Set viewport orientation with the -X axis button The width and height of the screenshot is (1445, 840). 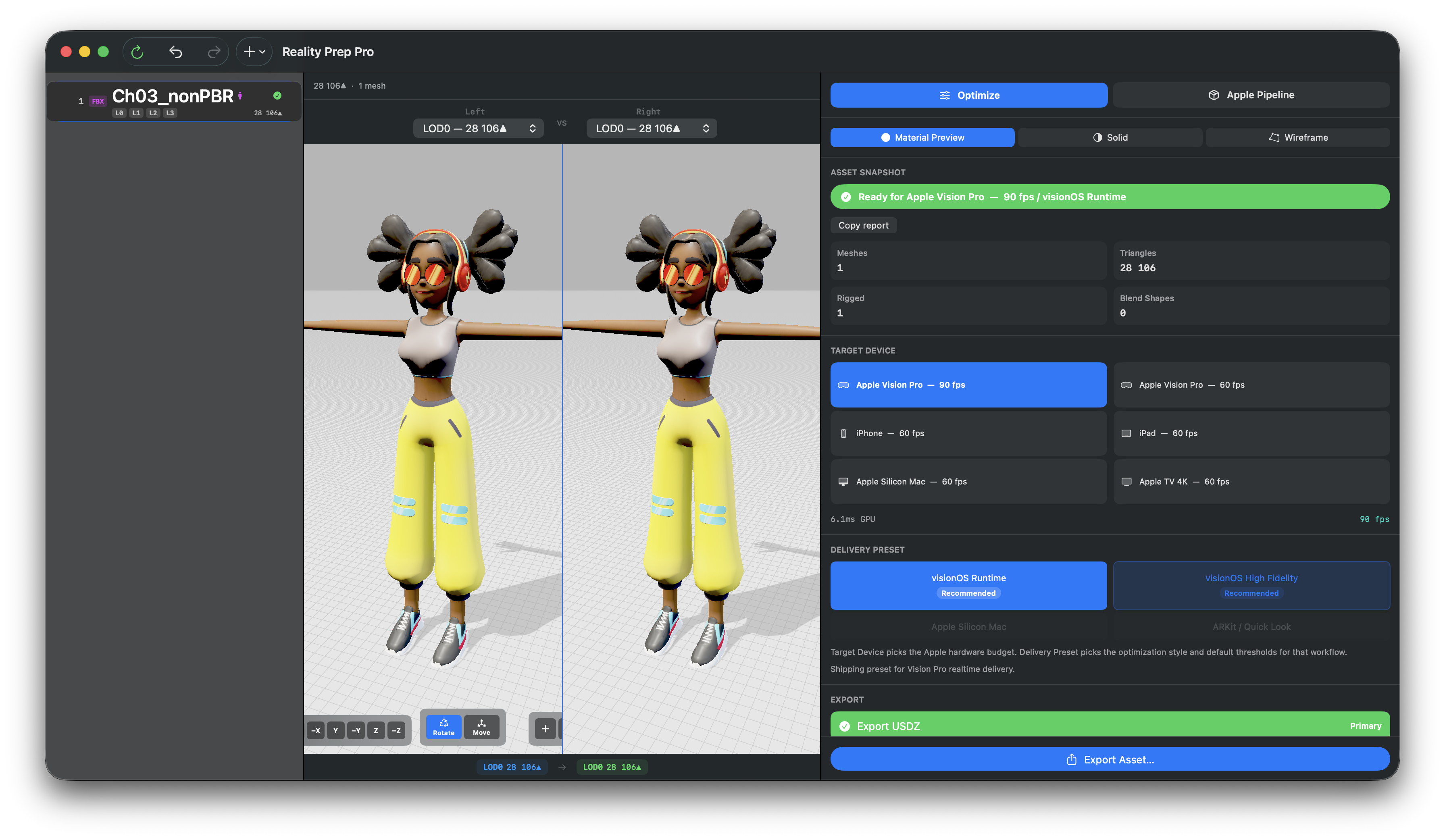point(316,730)
